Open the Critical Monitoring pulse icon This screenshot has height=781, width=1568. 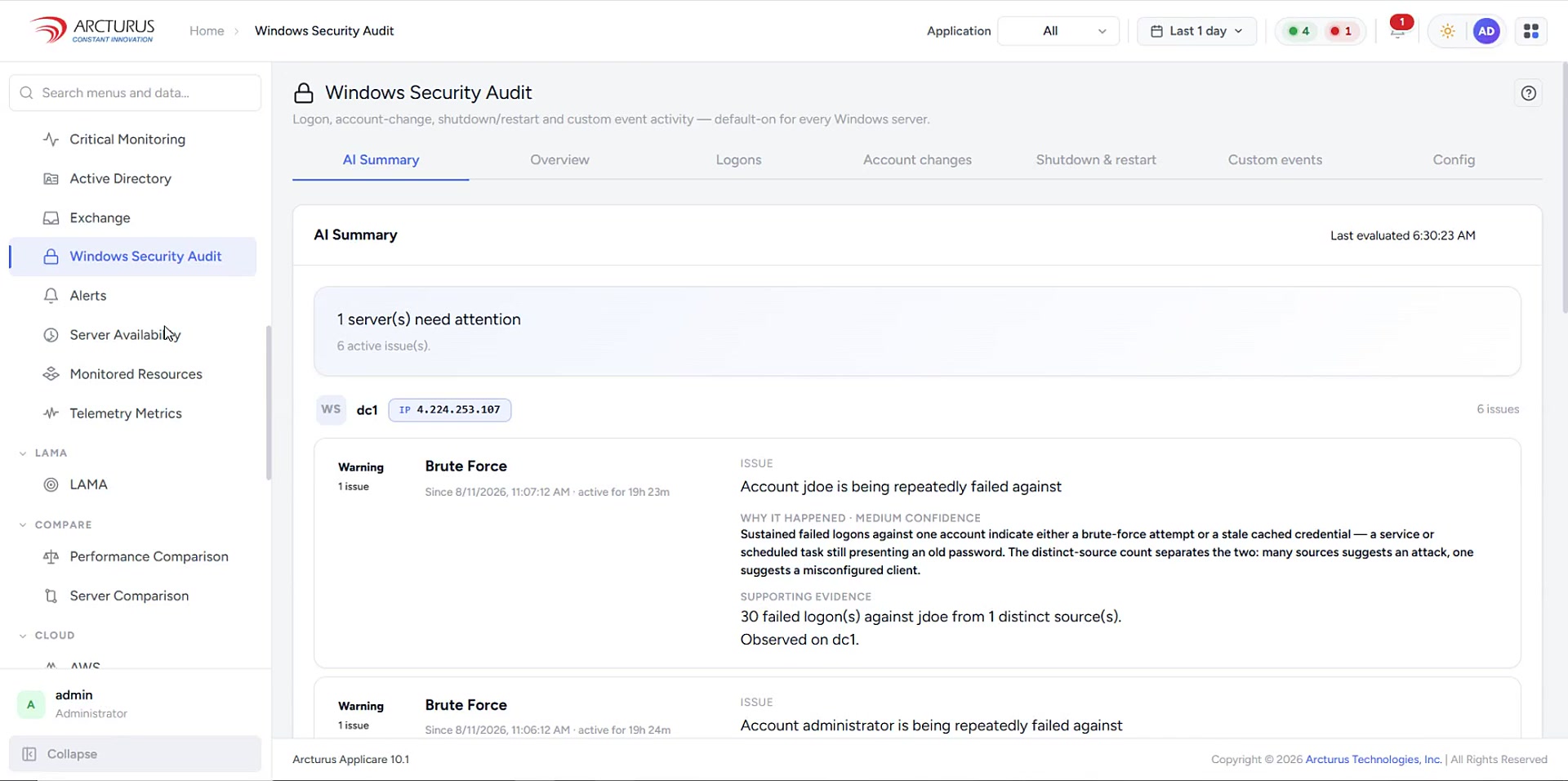pyautogui.click(x=51, y=140)
